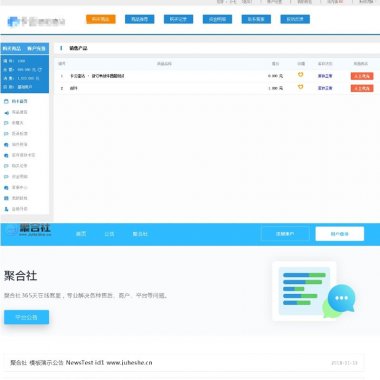Click the product name in row 1

coord(97,76)
